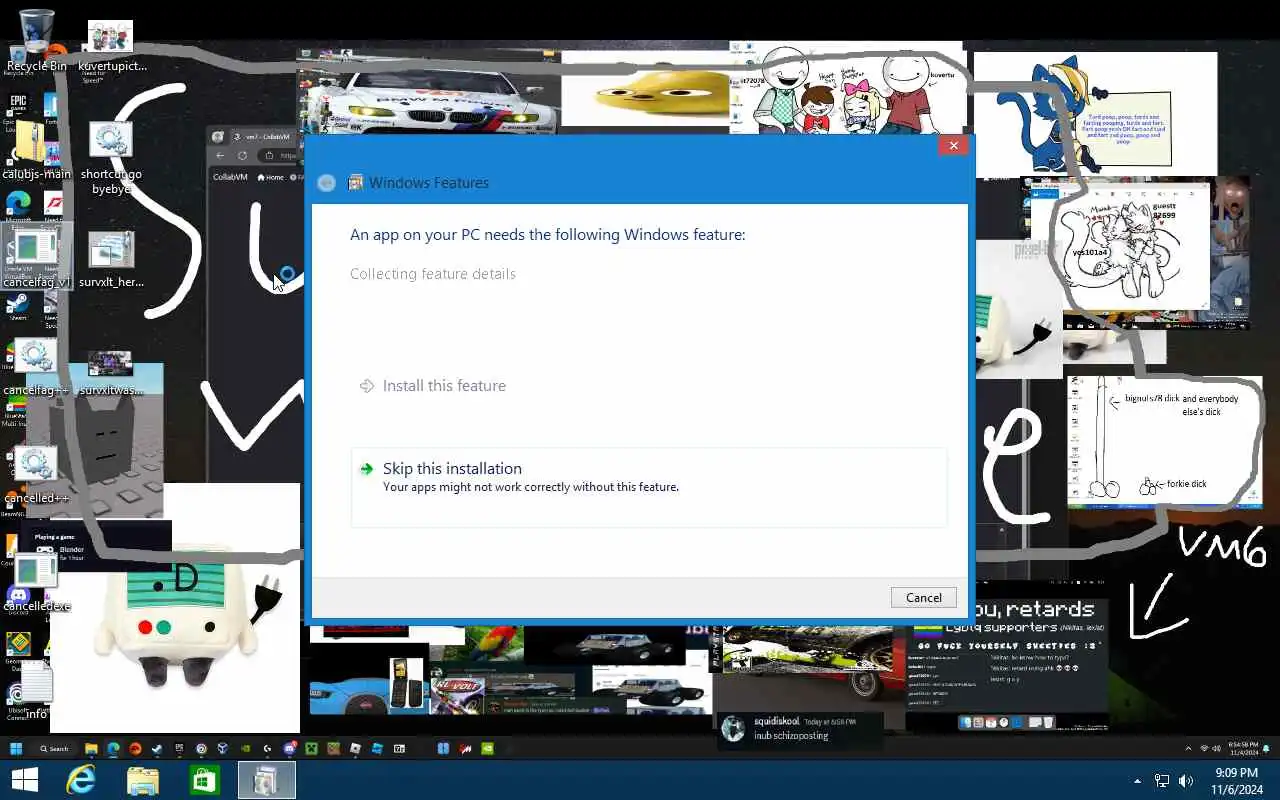This screenshot has height=800, width=1280.
Task: Select the cancelledexe desktop icon
Action: pyautogui.click(x=36, y=582)
